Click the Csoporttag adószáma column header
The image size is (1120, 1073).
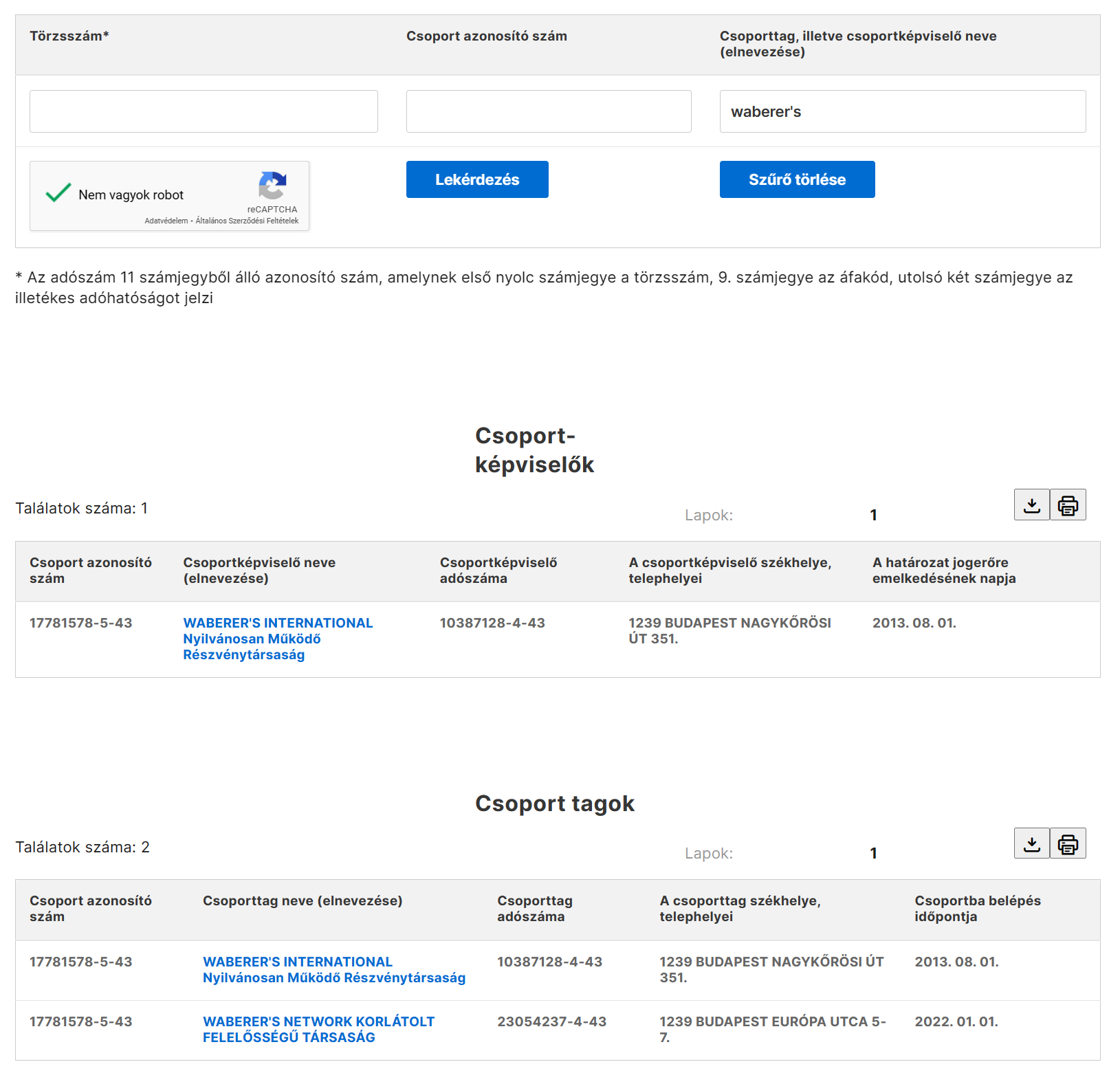(535, 908)
